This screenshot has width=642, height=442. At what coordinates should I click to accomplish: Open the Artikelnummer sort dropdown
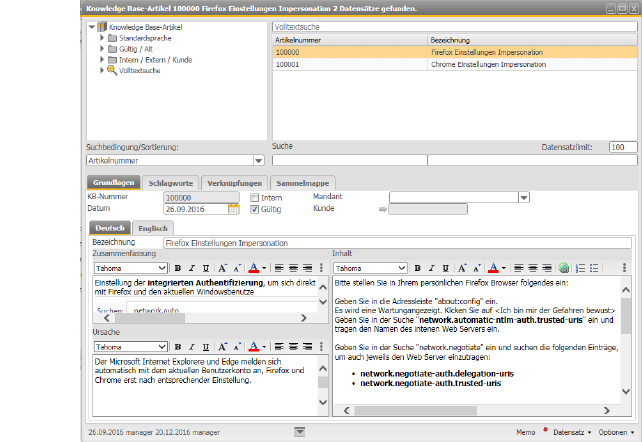[x=259, y=160]
